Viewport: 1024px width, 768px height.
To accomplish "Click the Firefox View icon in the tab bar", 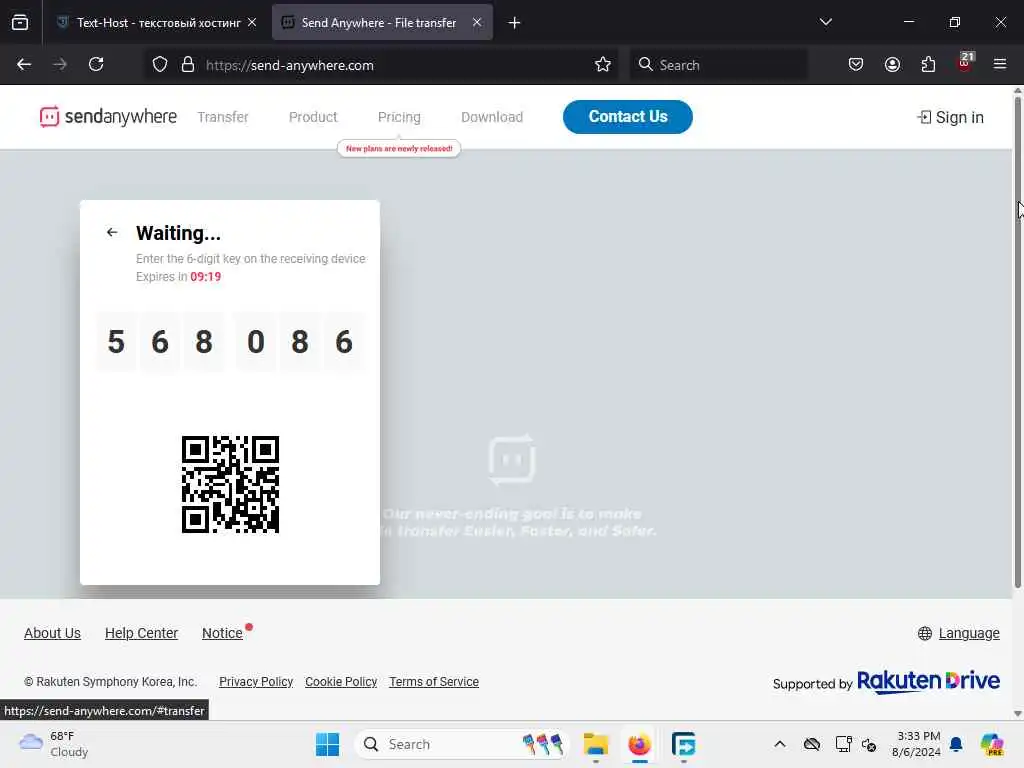I will coord(20,23).
